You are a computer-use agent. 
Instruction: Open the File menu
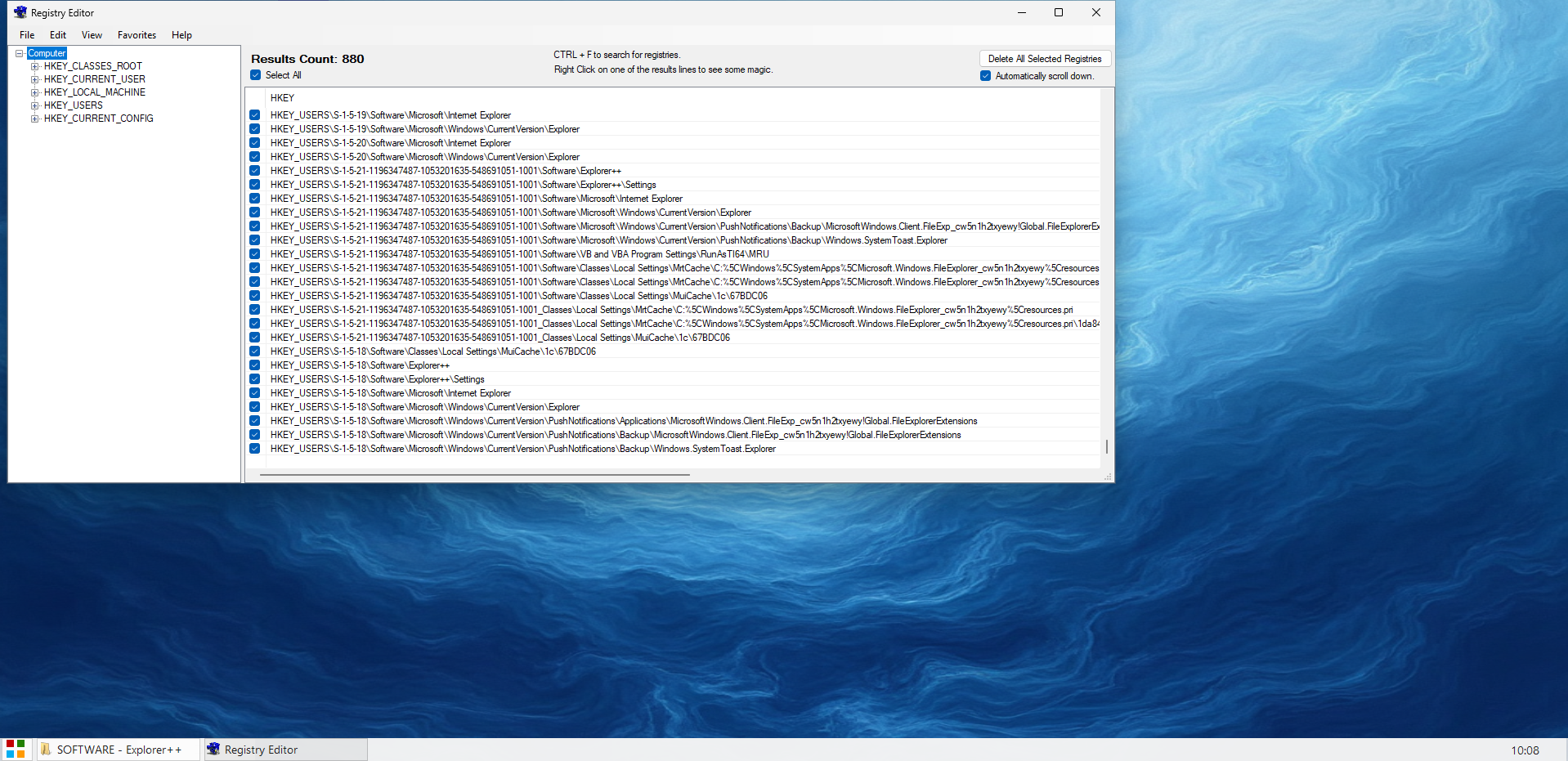[x=26, y=34]
